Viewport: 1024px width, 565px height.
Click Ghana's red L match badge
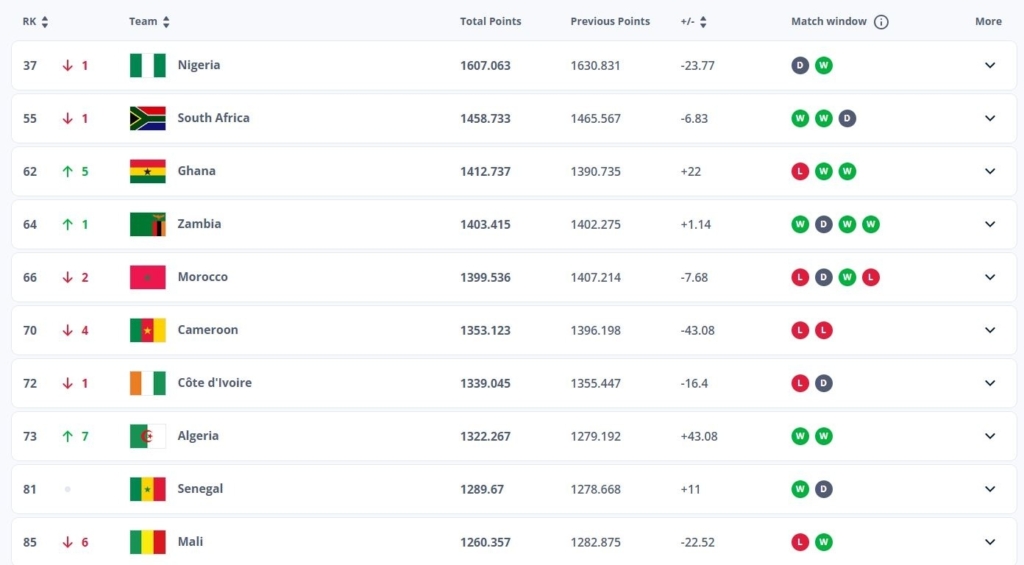pyautogui.click(x=800, y=171)
